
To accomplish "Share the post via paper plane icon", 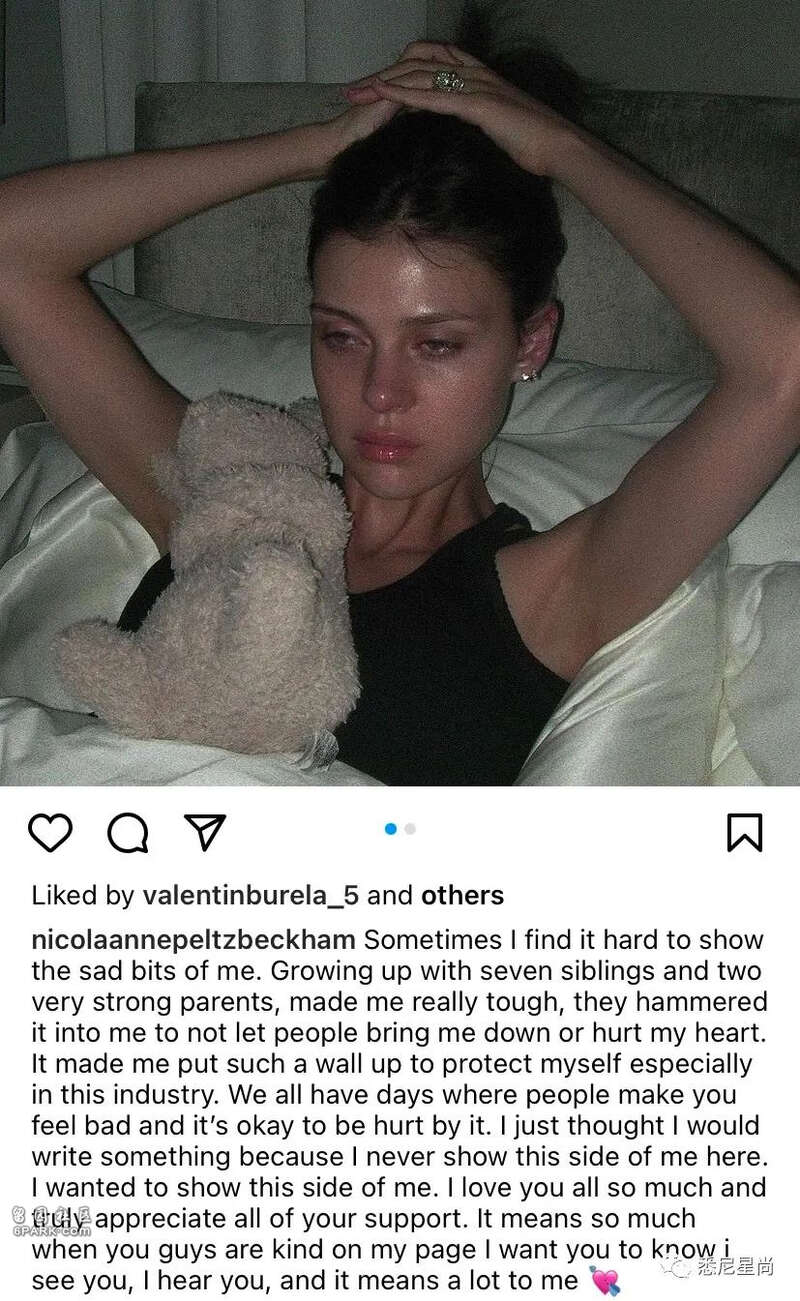I will pos(205,831).
